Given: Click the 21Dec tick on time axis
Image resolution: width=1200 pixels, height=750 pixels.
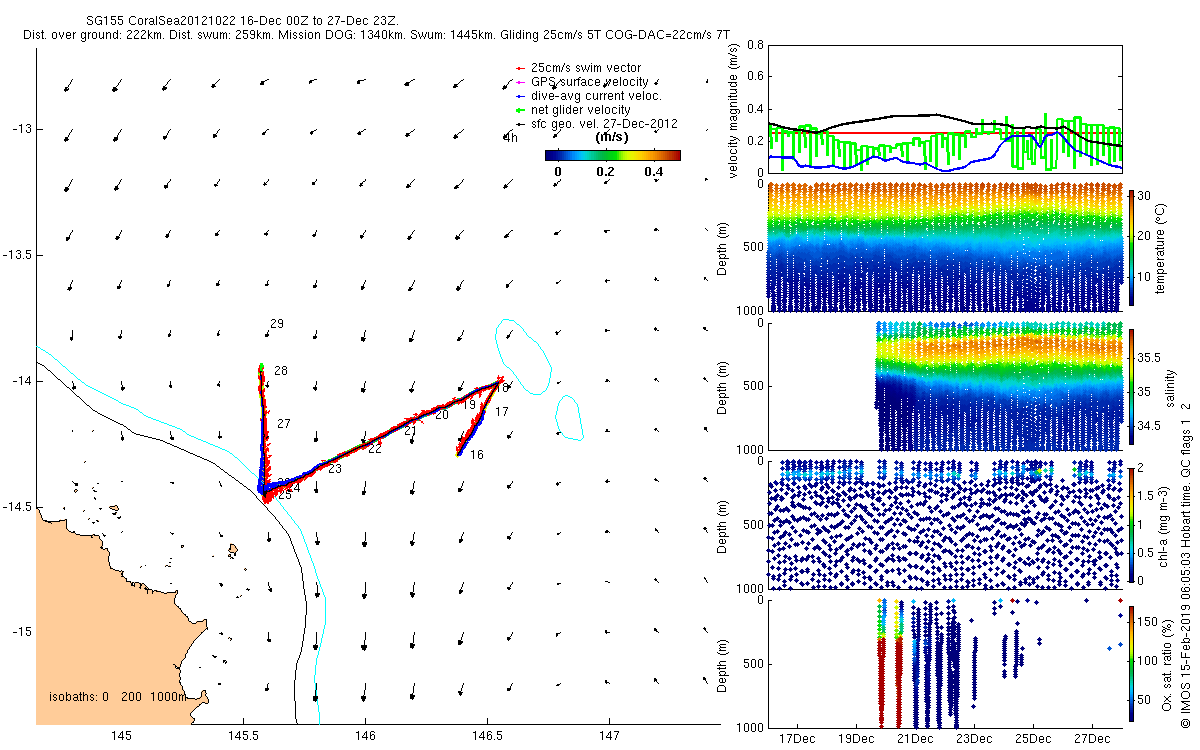Looking at the screenshot, I should [915, 738].
